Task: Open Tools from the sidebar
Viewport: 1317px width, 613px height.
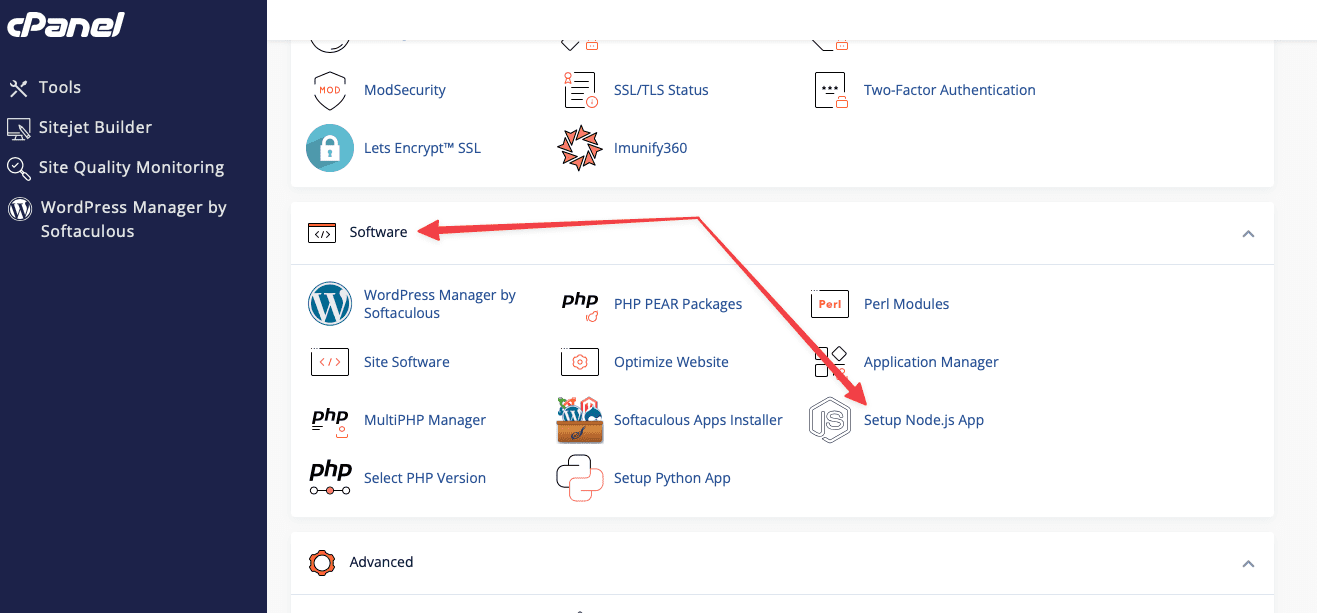Action: (x=60, y=87)
